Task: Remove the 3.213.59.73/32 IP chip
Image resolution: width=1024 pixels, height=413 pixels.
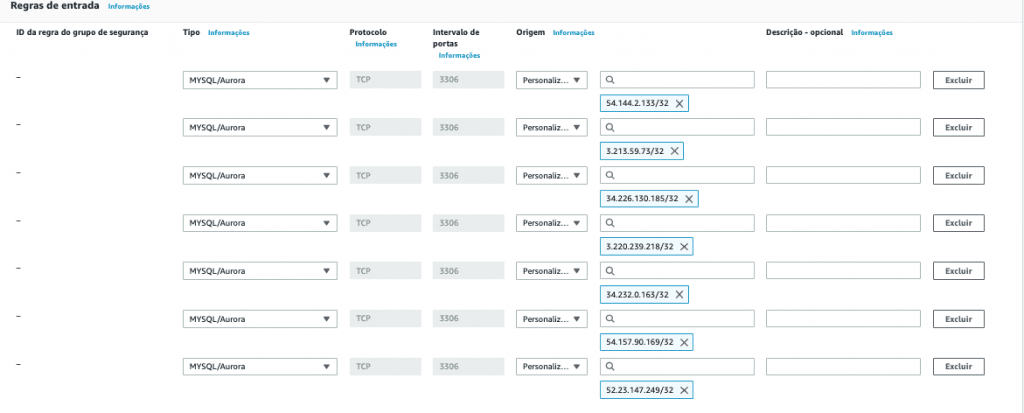Action: click(x=675, y=151)
